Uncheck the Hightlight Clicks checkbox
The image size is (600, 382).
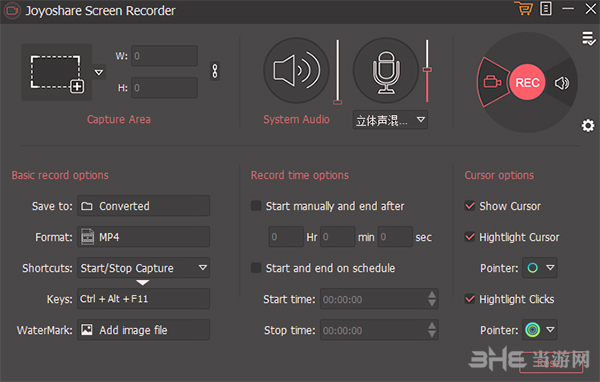(470, 299)
